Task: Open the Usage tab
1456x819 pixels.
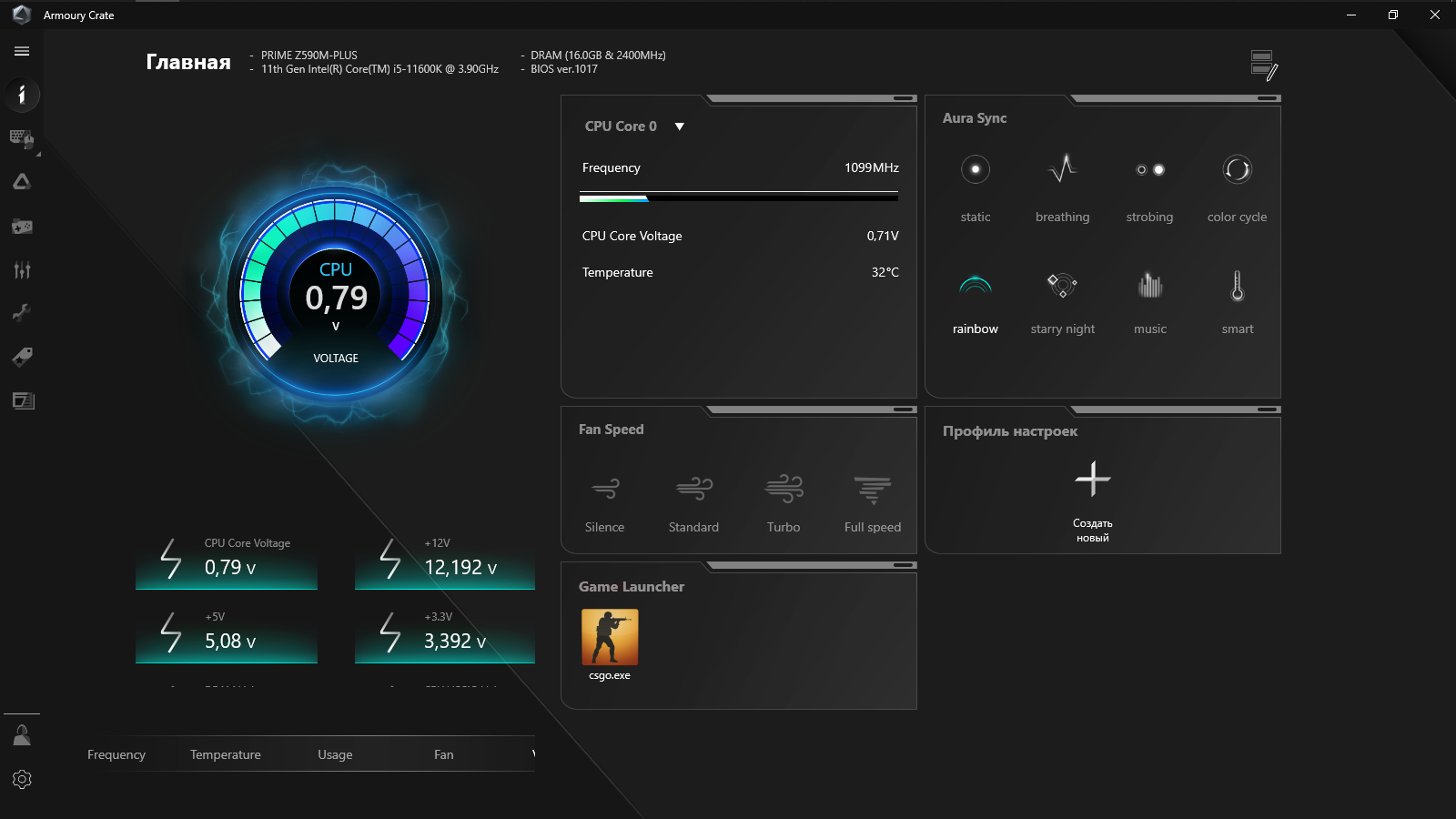Action: tap(335, 754)
